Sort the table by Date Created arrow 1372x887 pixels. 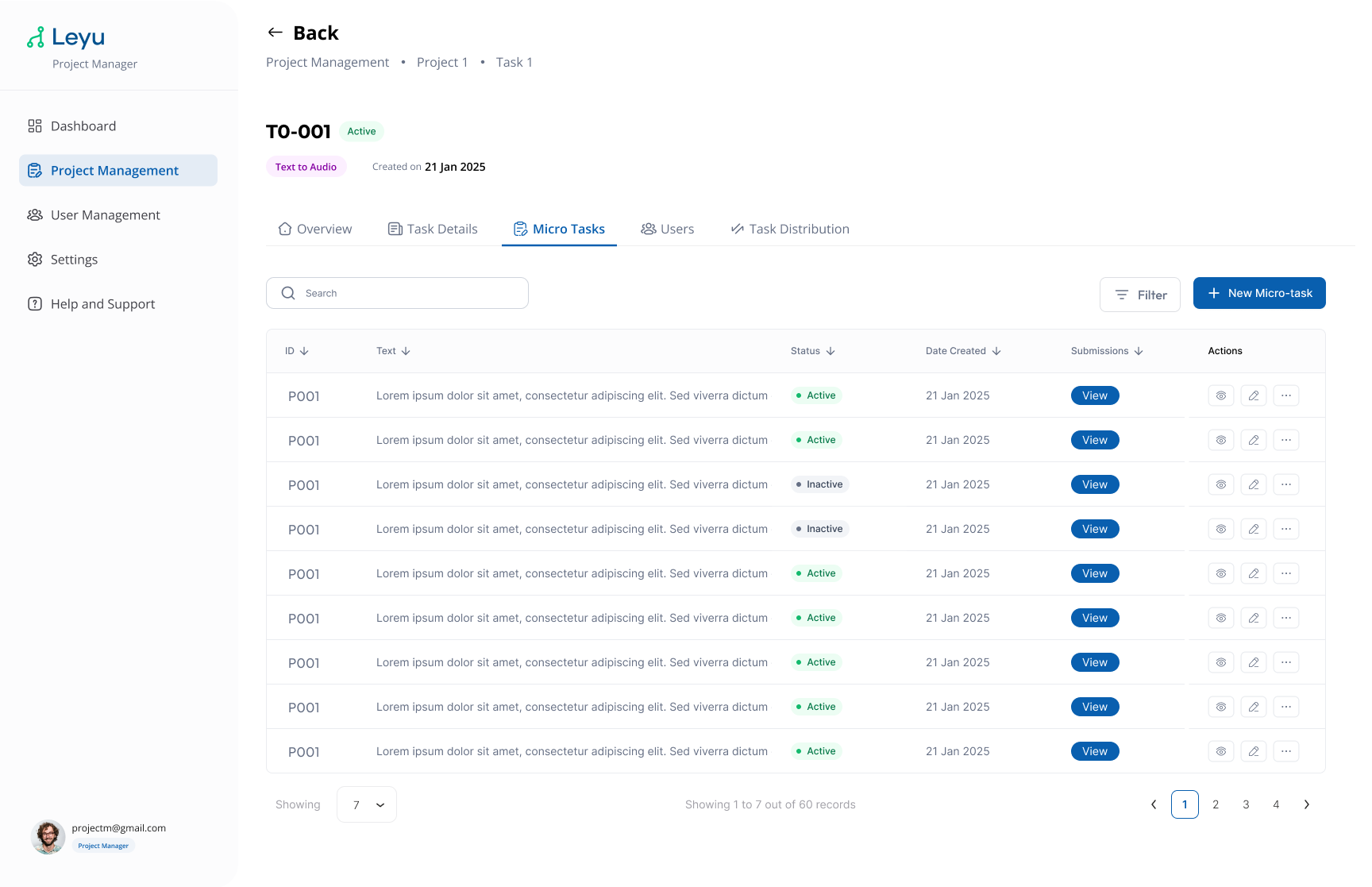[x=996, y=350]
